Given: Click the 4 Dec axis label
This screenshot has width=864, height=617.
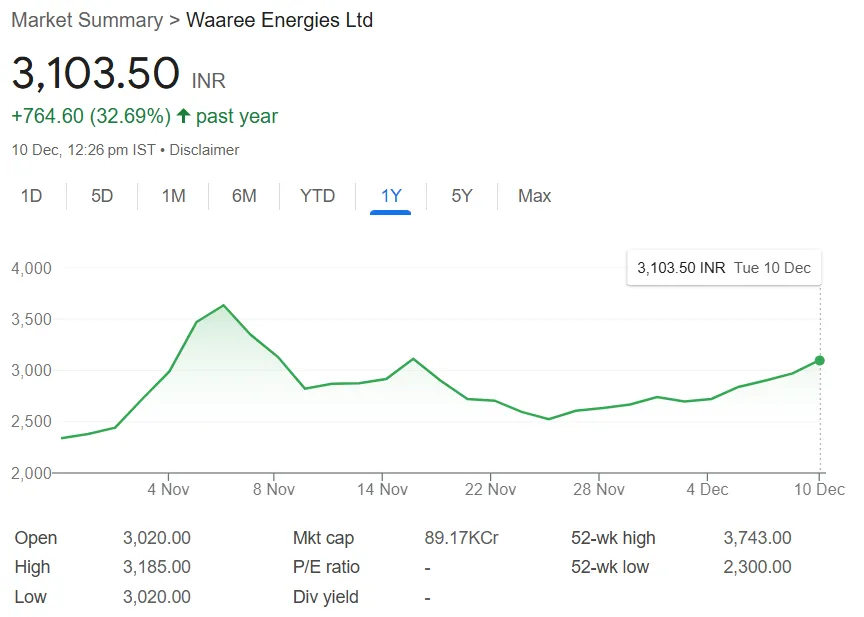Looking at the screenshot, I should [x=707, y=489].
